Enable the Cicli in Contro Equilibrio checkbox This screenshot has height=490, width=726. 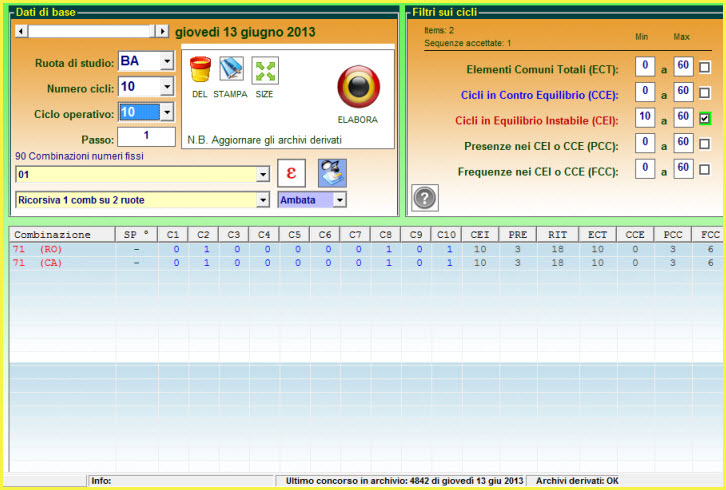704,93
